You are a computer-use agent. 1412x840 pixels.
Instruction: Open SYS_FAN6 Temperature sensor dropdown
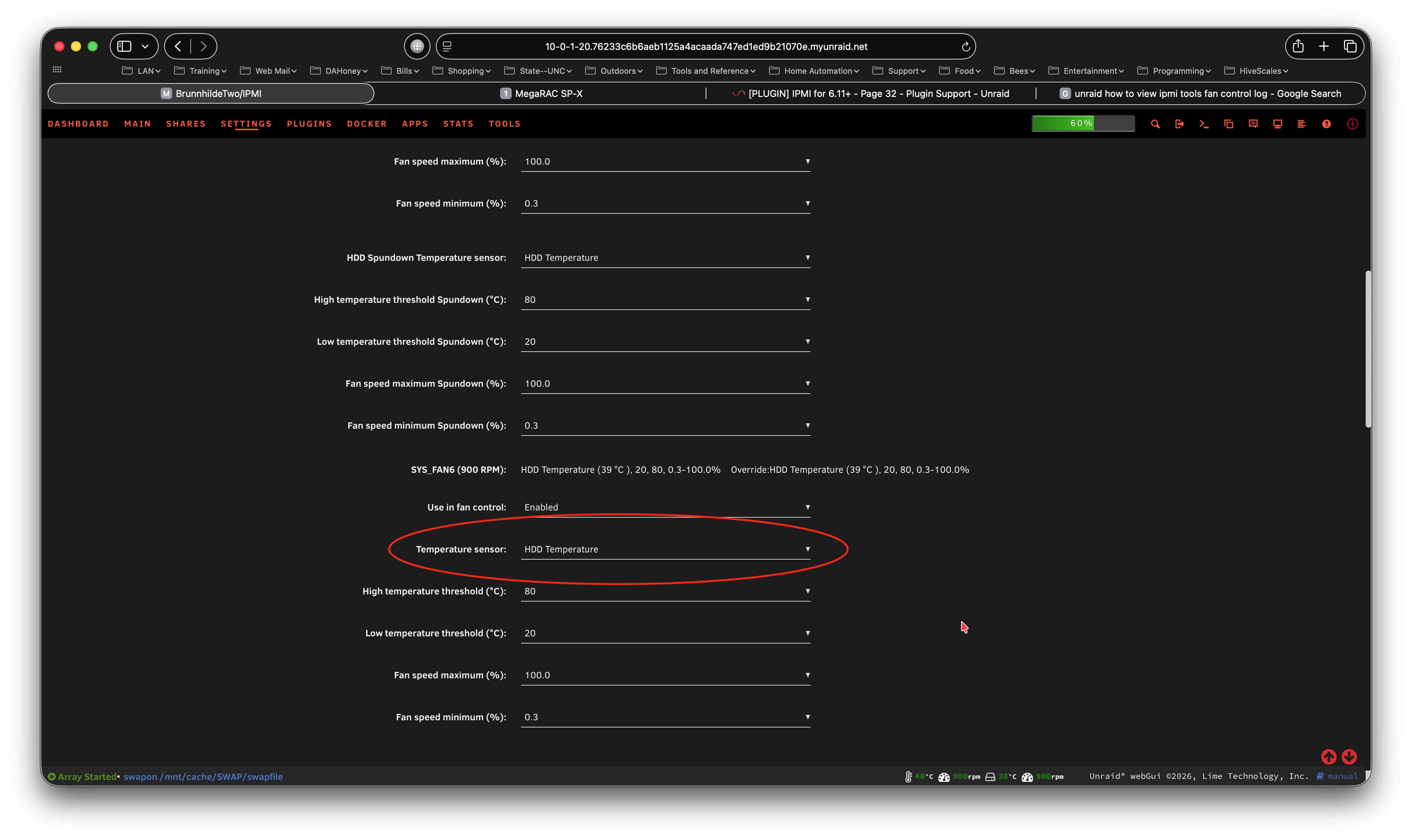[665, 550]
